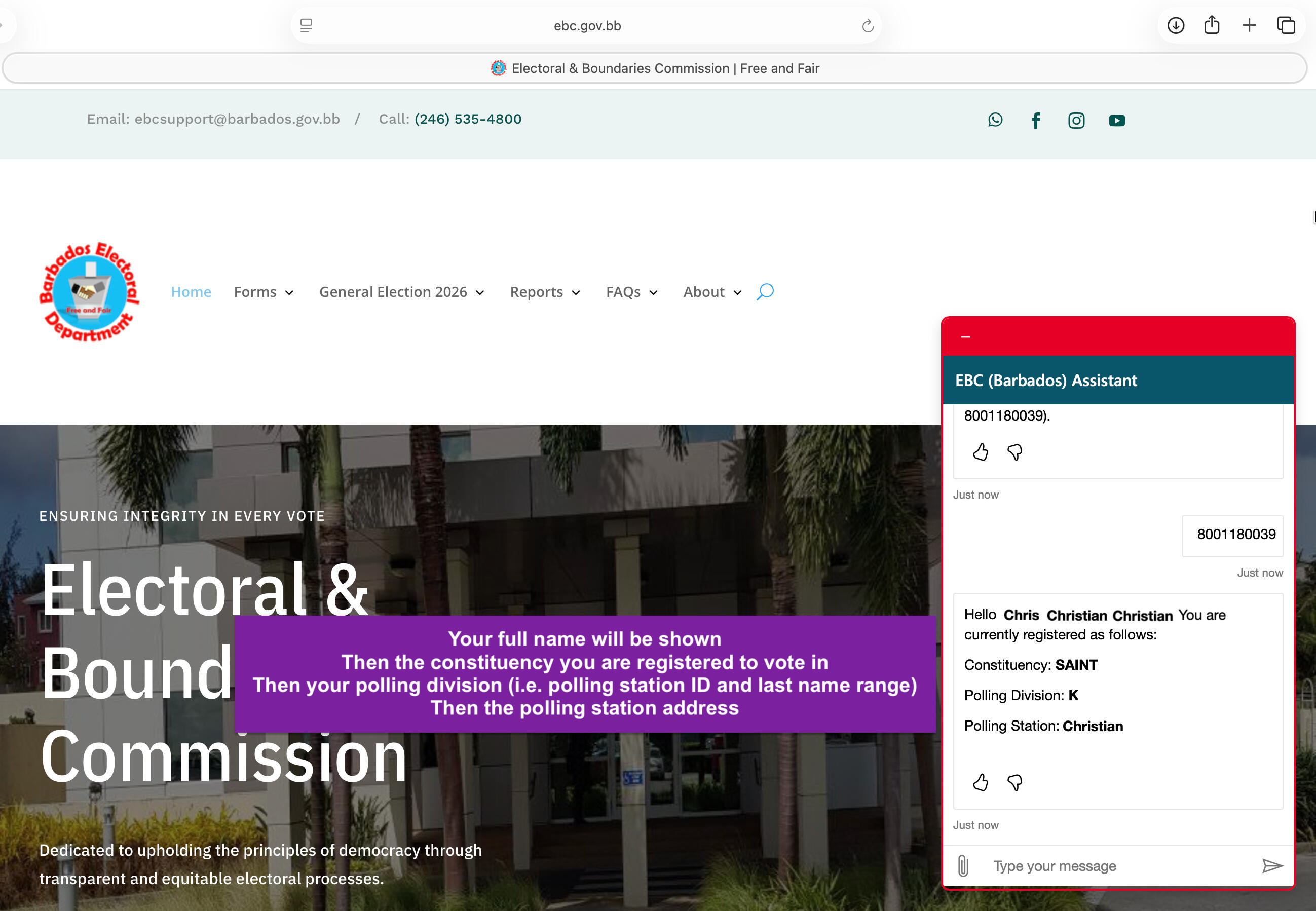Screen dimensions: 1316x911
Task: Open the WhatsApp social icon
Action: pyautogui.click(x=995, y=120)
